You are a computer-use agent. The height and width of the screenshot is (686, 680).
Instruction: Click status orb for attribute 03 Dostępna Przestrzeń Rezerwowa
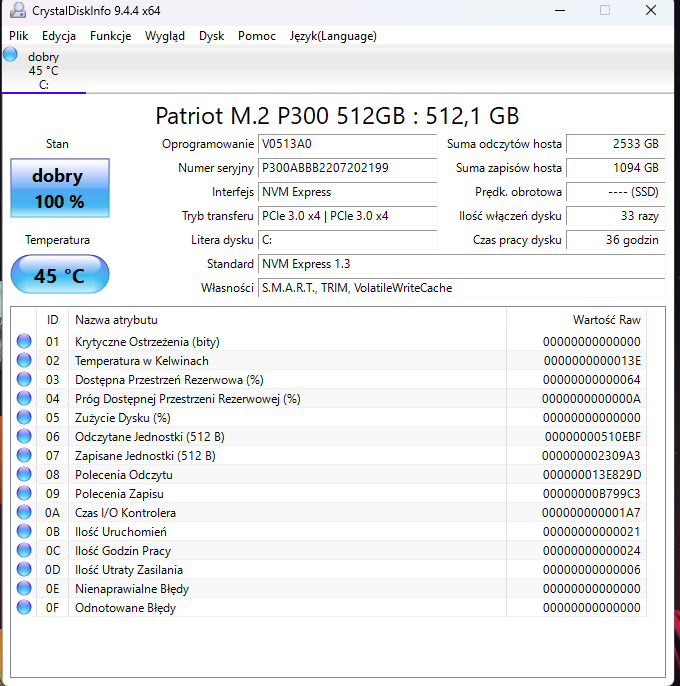(x=24, y=379)
